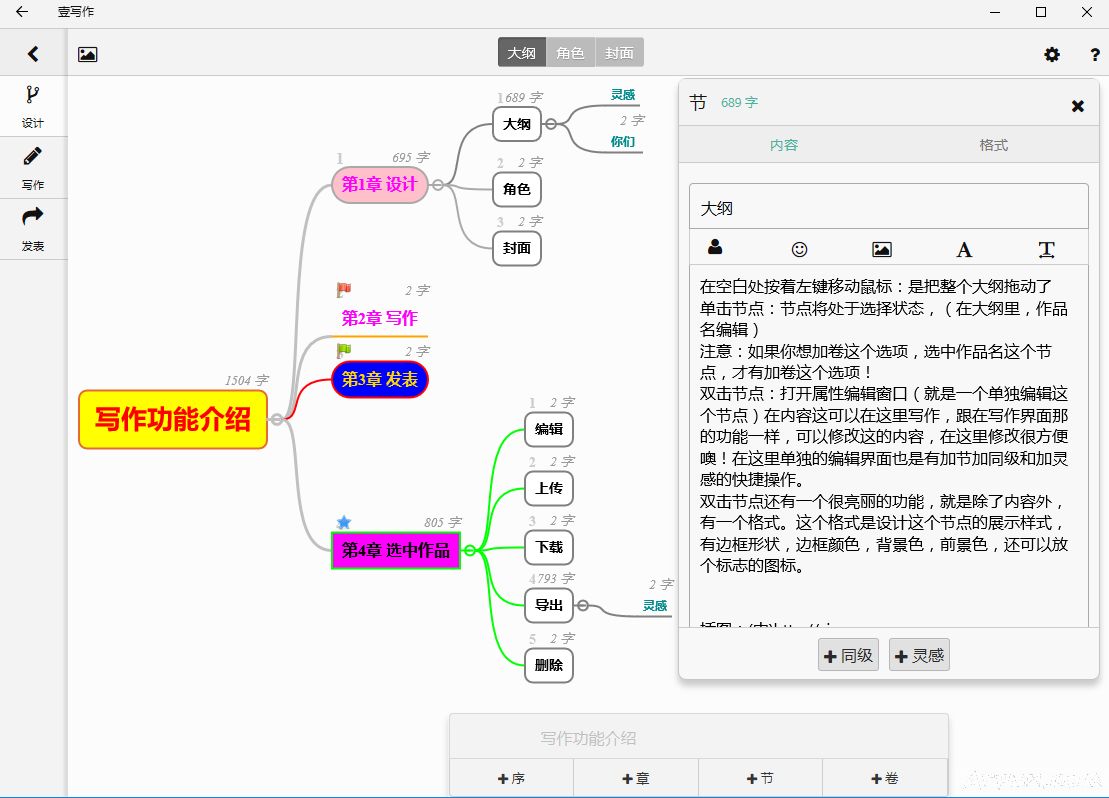Click the font style A icon
This screenshot has width=1109, height=798.
(964, 249)
